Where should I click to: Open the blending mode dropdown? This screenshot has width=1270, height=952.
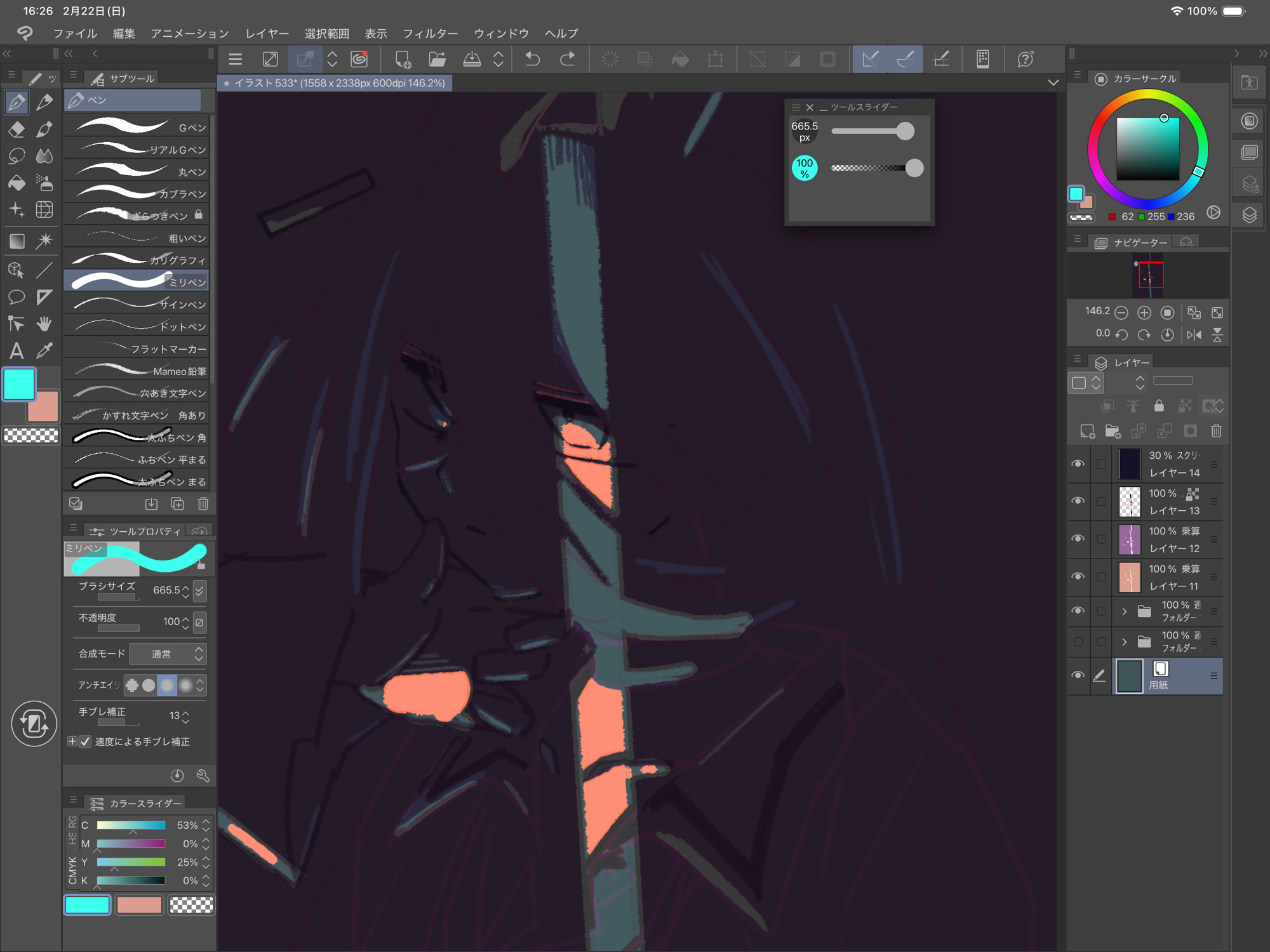[168, 654]
